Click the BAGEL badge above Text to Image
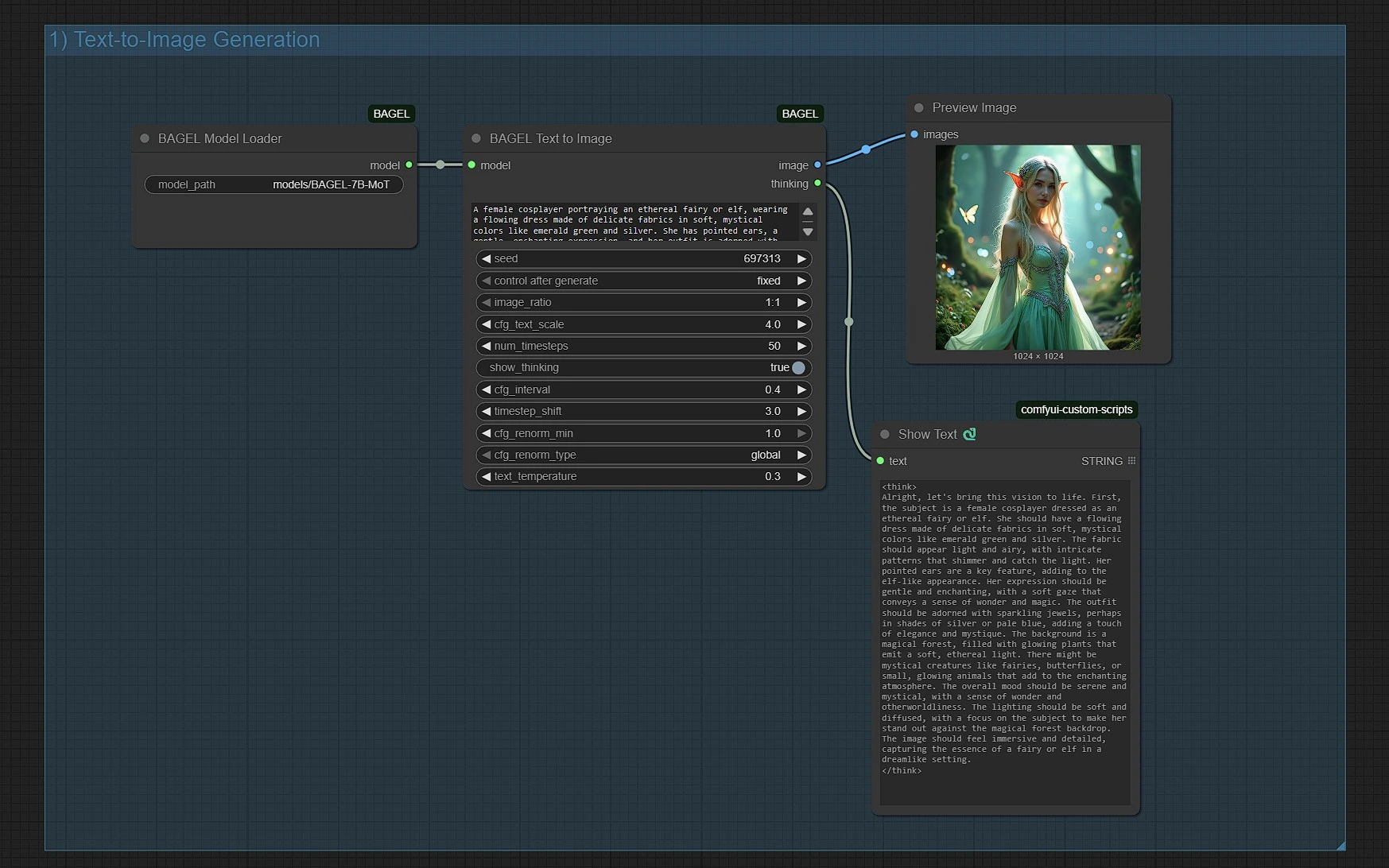 800,114
